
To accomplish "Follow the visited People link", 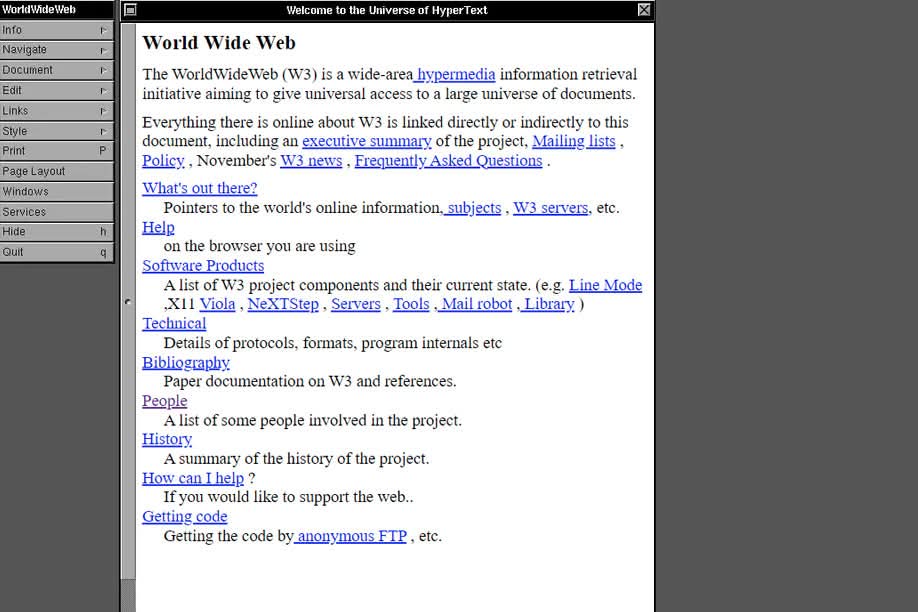I will click(165, 401).
